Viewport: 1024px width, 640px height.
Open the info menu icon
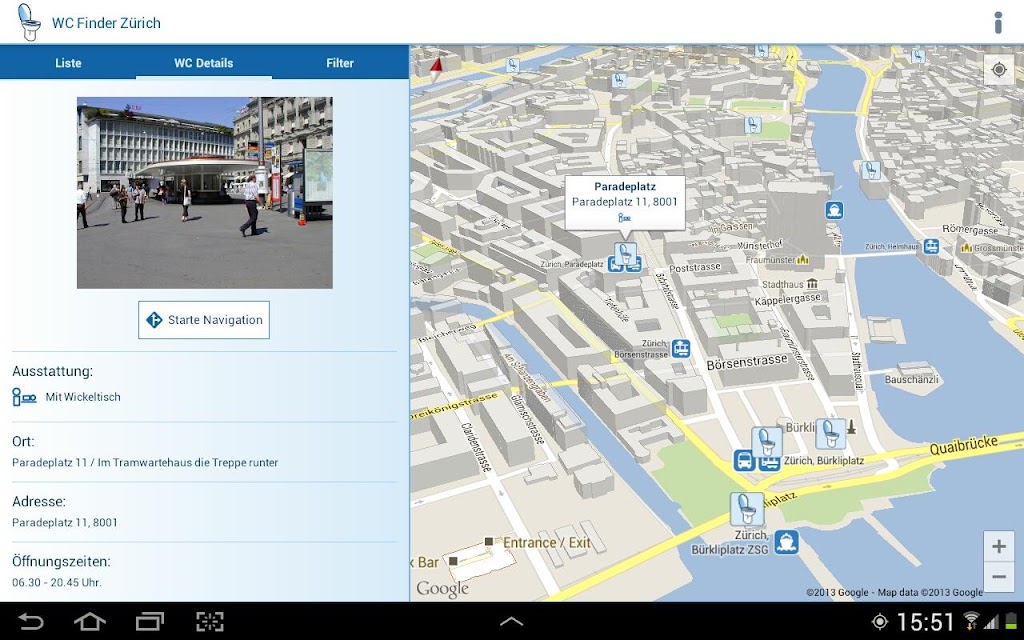point(998,22)
